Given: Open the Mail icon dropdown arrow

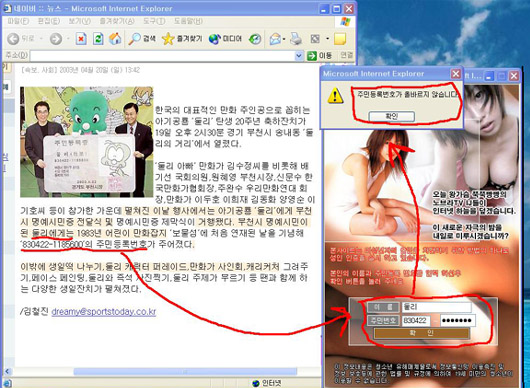Looking at the screenshot, I should click(284, 39).
